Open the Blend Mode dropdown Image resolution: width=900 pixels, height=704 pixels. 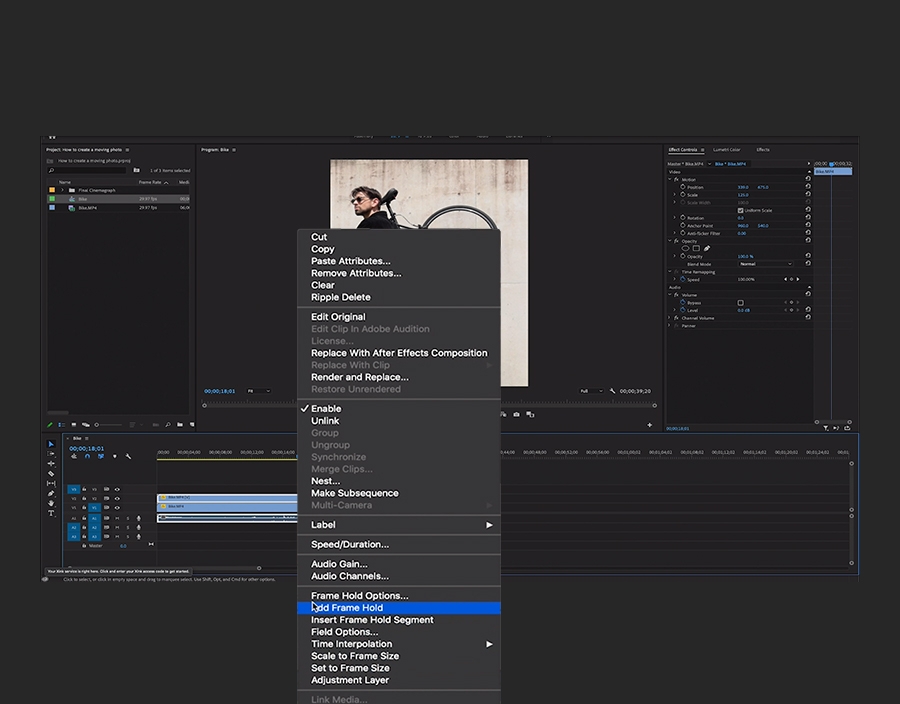765,264
